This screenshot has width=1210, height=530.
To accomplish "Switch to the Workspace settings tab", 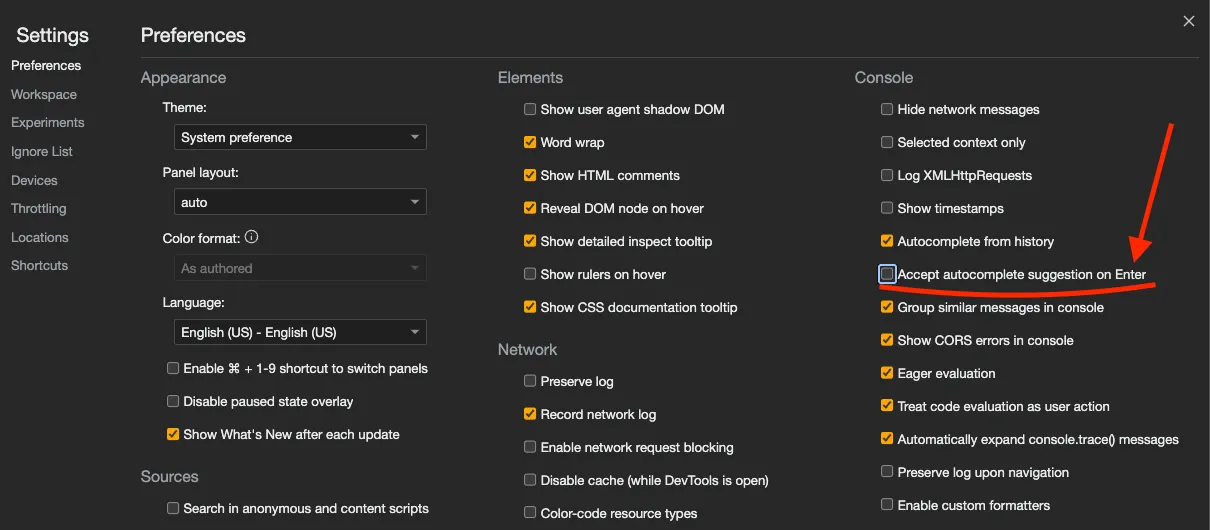I will [x=44, y=94].
